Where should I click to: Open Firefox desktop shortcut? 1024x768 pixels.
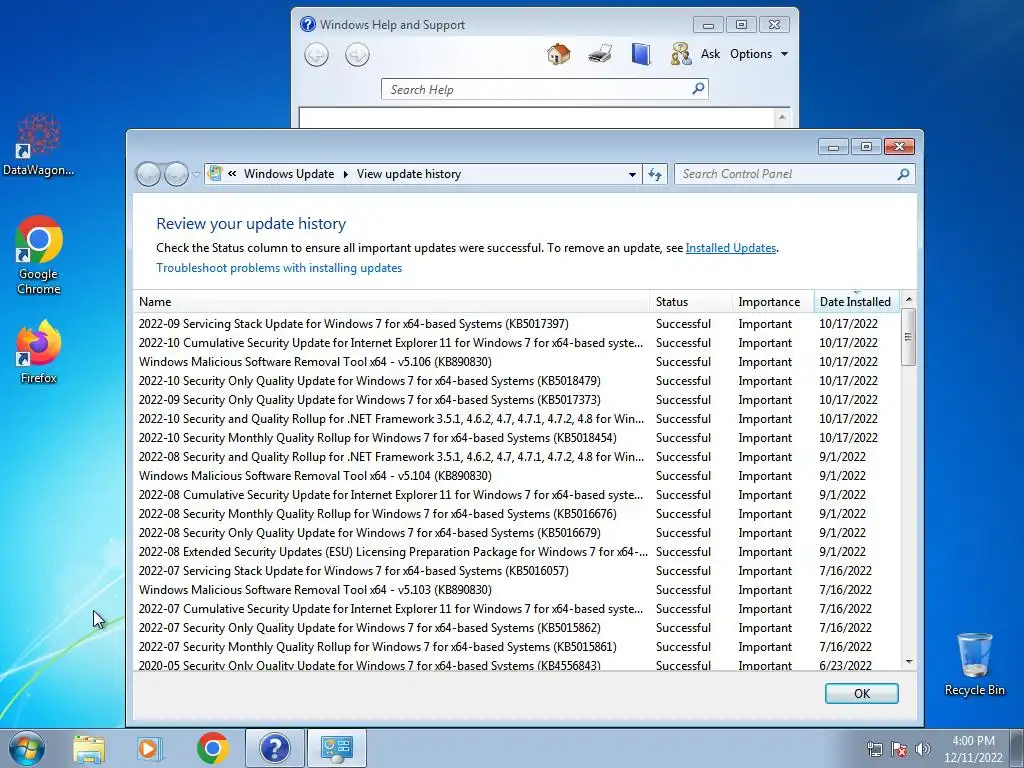[x=39, y=351]
